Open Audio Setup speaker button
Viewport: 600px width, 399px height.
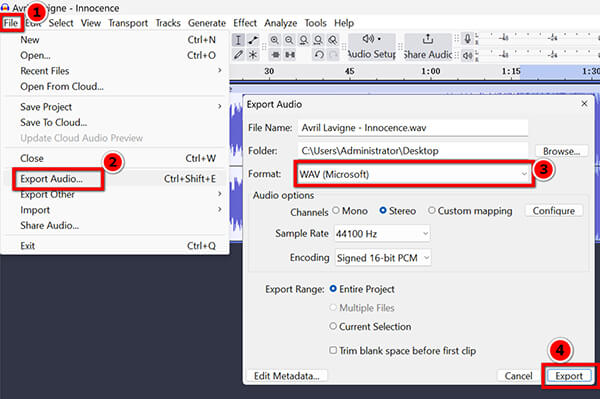pos(372,47)
